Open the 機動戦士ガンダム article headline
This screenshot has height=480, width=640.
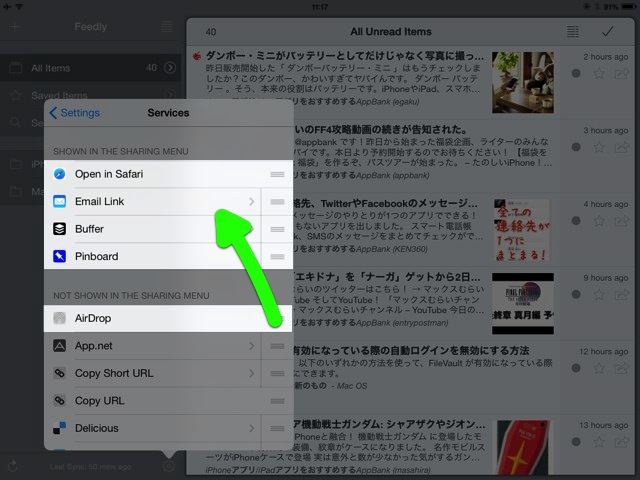pyautogui.click(x=390, y=424)
